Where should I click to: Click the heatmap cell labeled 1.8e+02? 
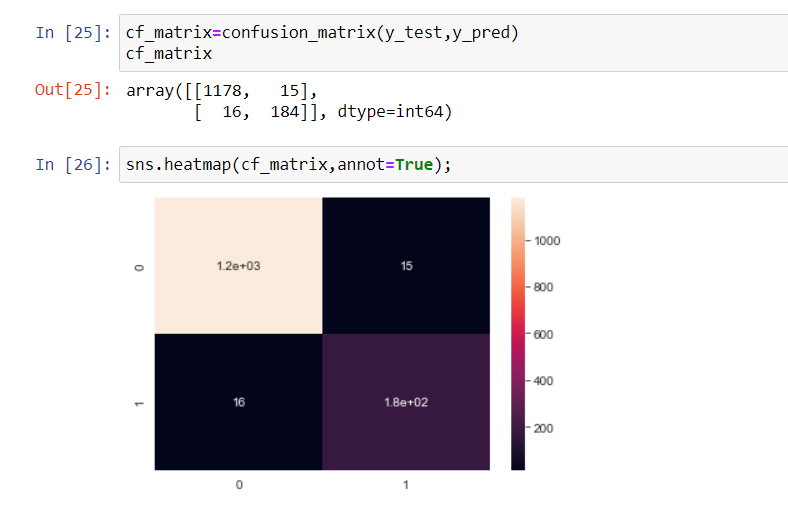click(x=406, y=402)
